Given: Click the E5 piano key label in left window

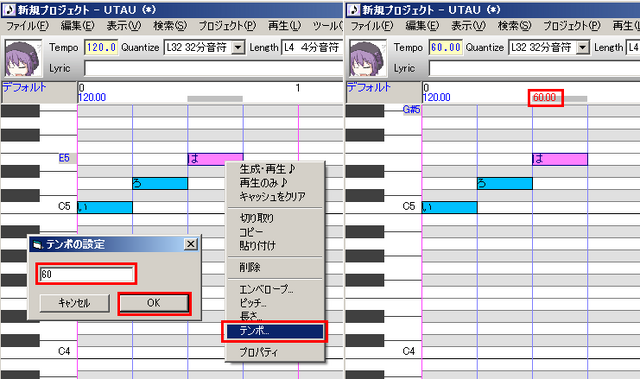Looking at the screenshot, I should pos(64,158).
